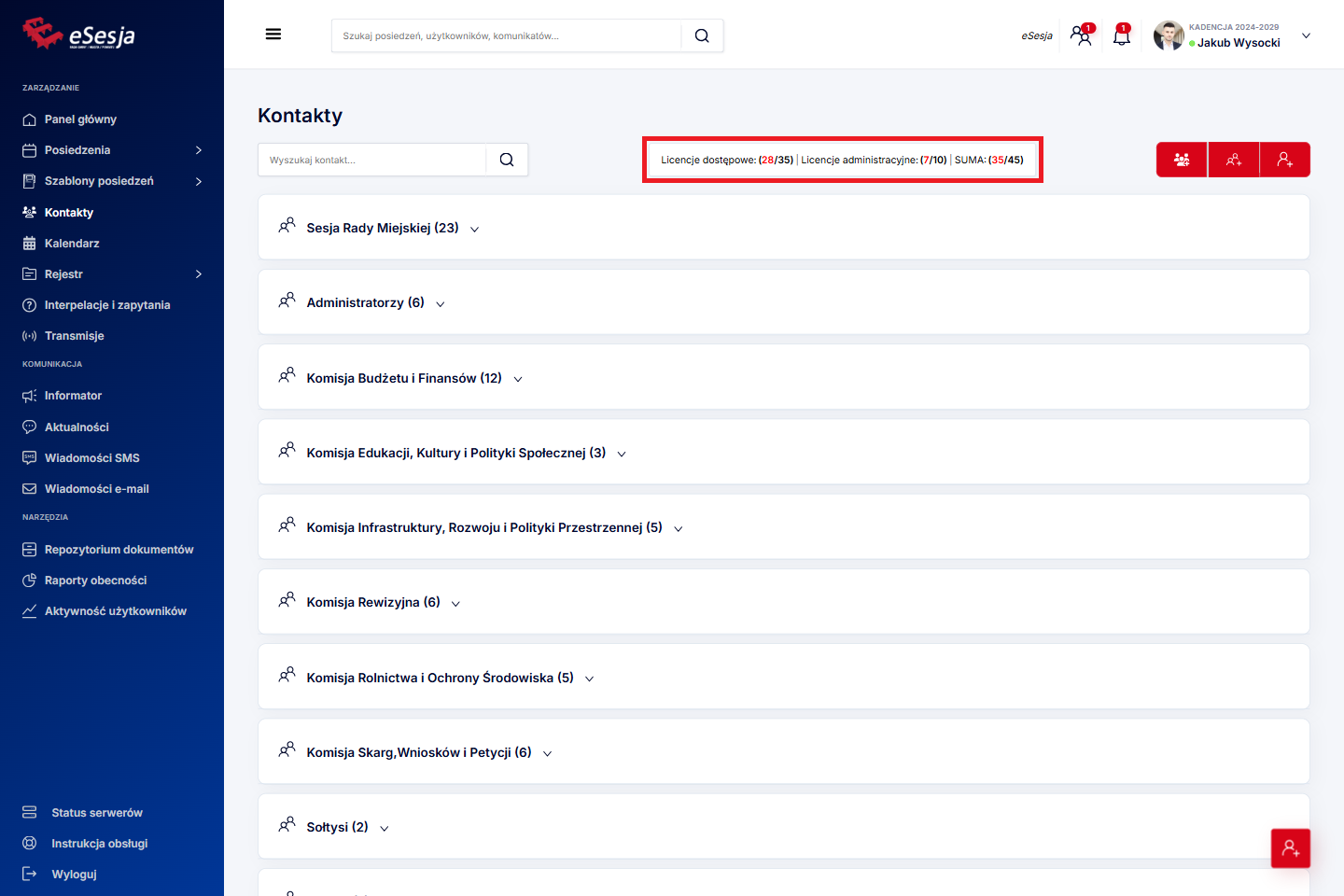Open Repozytorium dokumentów
1344x896 pixels.
pos(119,550)
